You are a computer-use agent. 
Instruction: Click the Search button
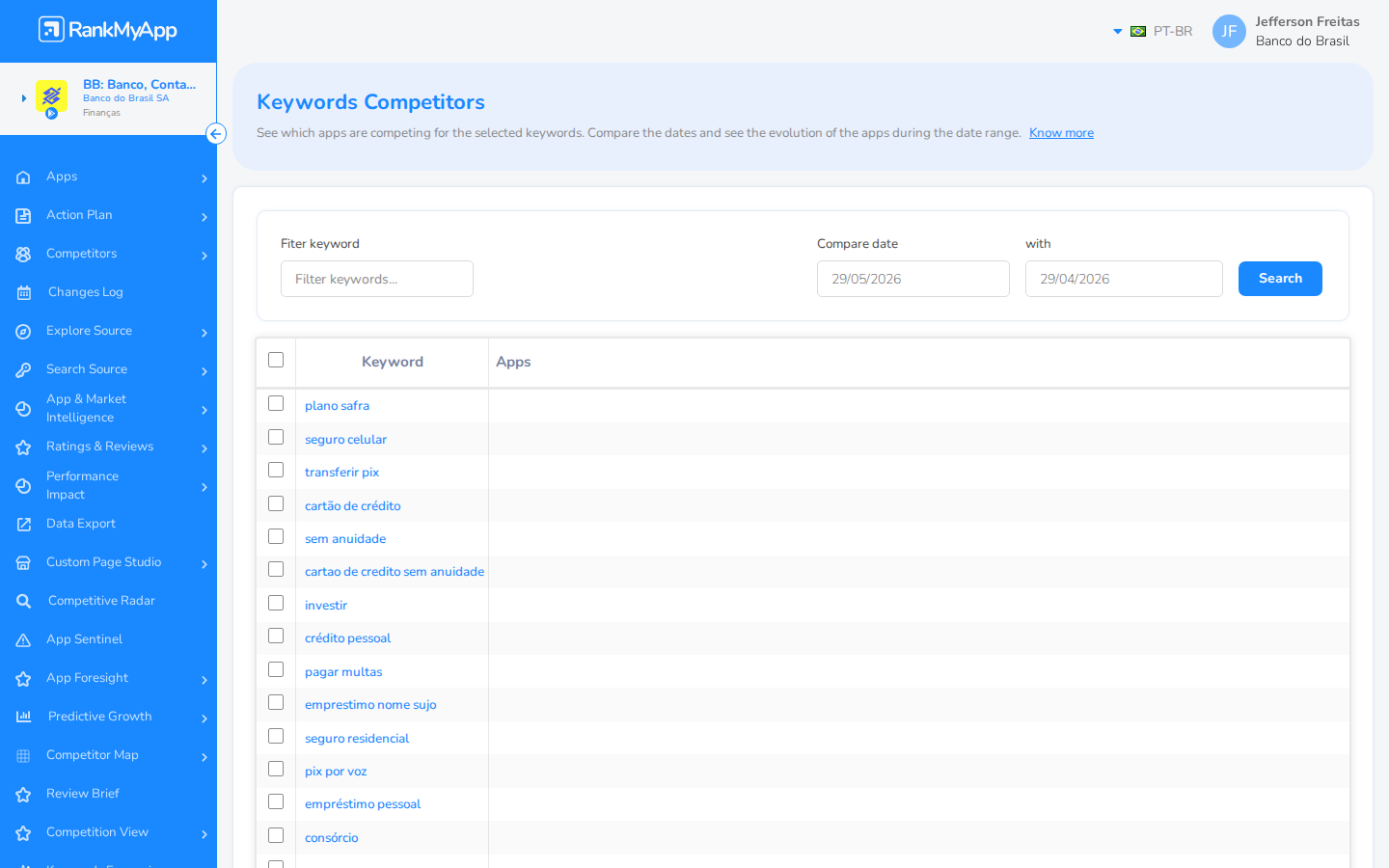[x=1280, y=279]
